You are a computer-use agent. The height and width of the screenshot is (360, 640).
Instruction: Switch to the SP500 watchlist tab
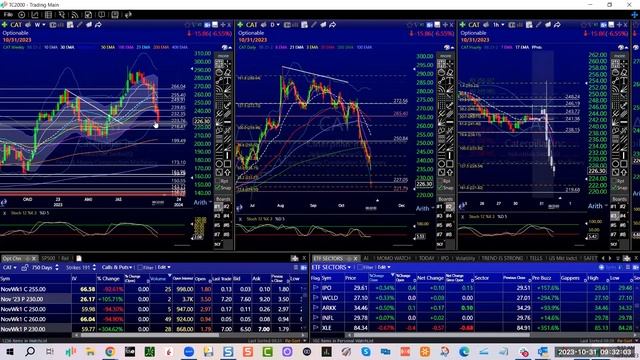tap(48, 258)
